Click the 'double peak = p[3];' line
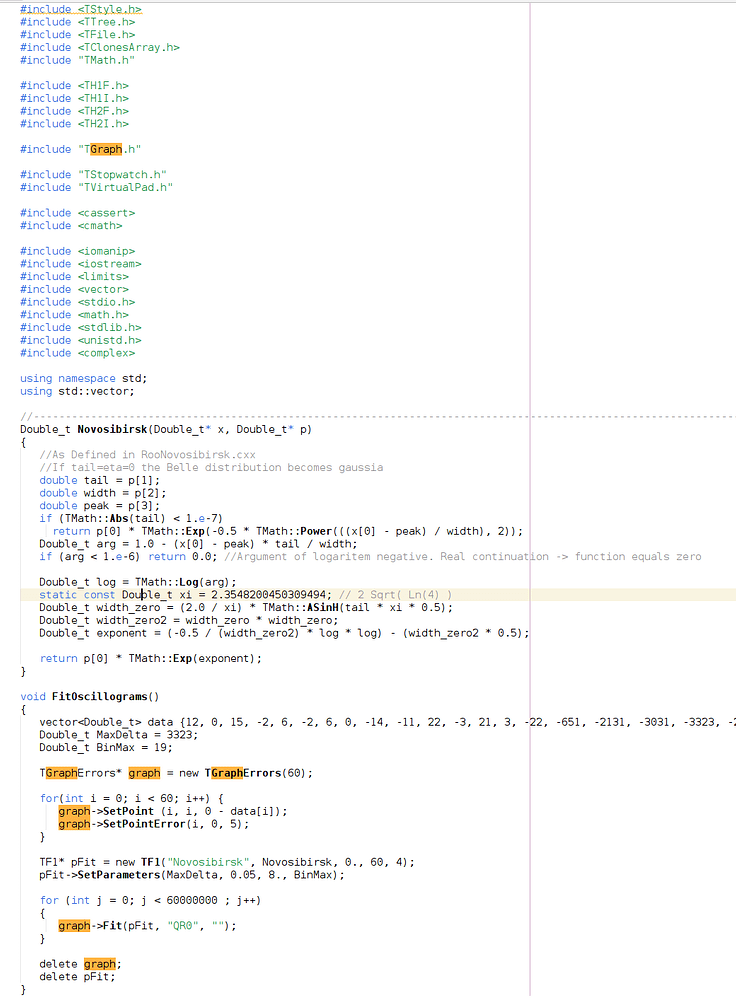 (x=99, y=506)
